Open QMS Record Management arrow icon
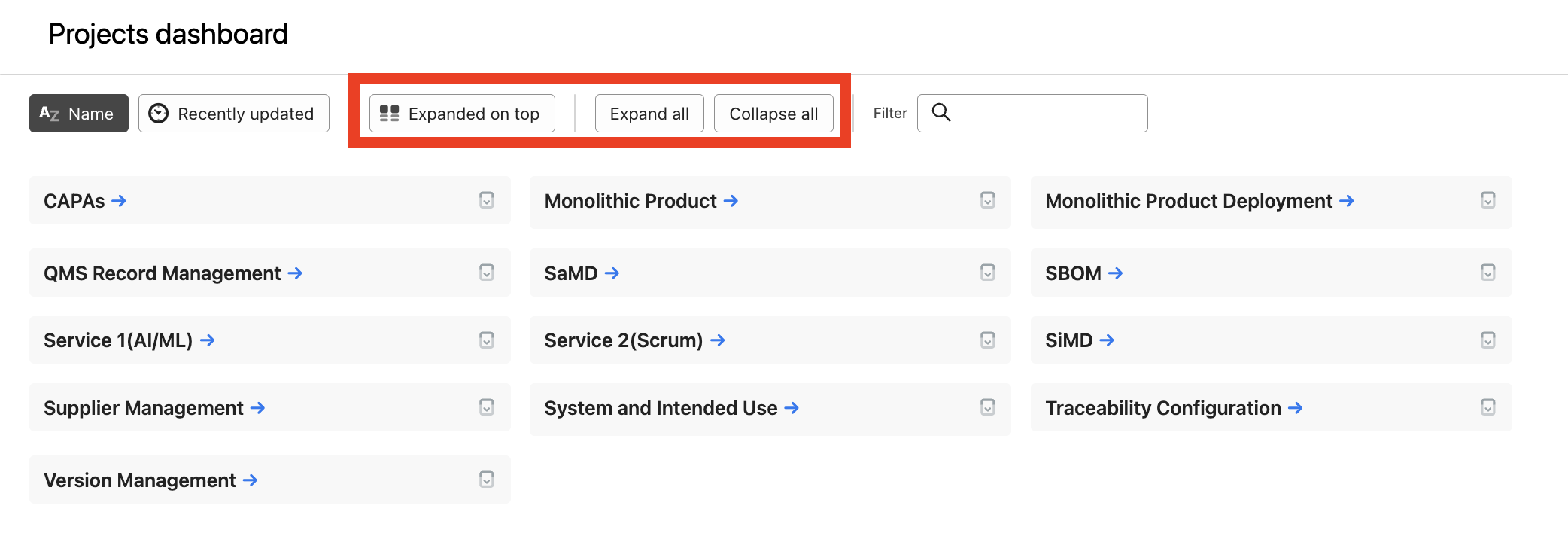Image resolution: width=1568 pixels, height=542 pixels. pos(295,273)
